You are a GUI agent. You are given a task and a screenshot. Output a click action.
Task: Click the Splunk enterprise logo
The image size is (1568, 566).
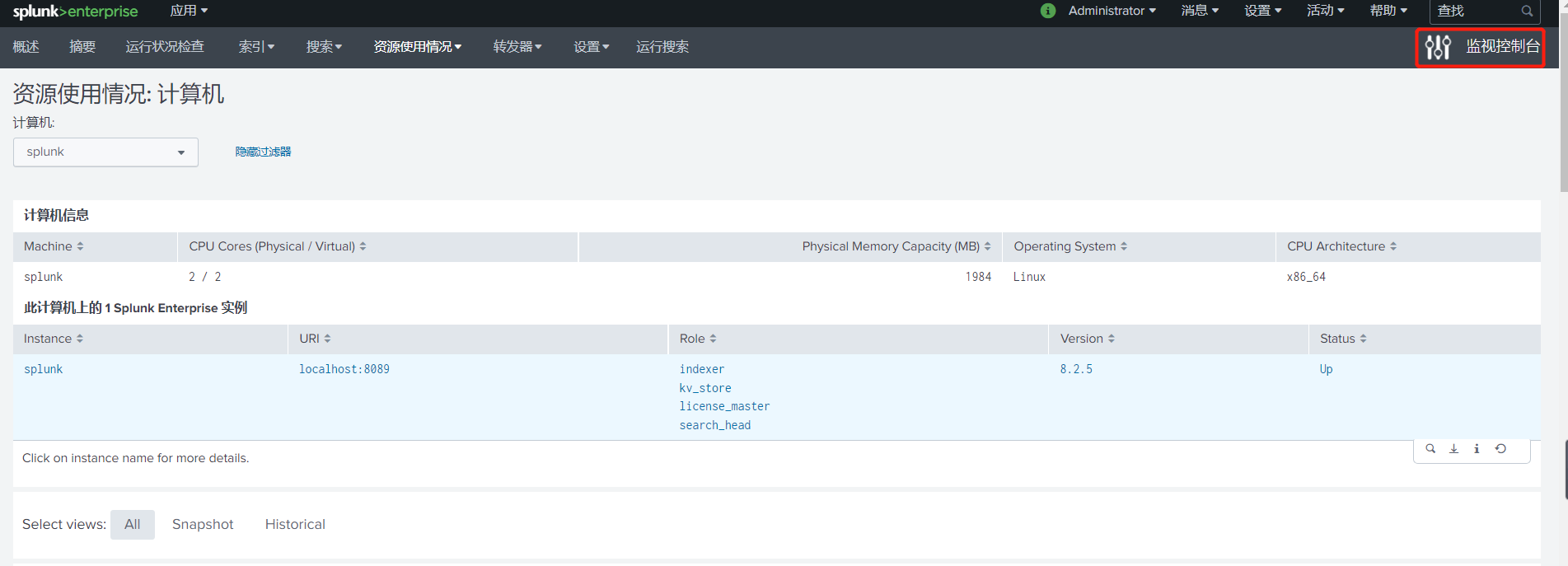click(x=75, y=12)
